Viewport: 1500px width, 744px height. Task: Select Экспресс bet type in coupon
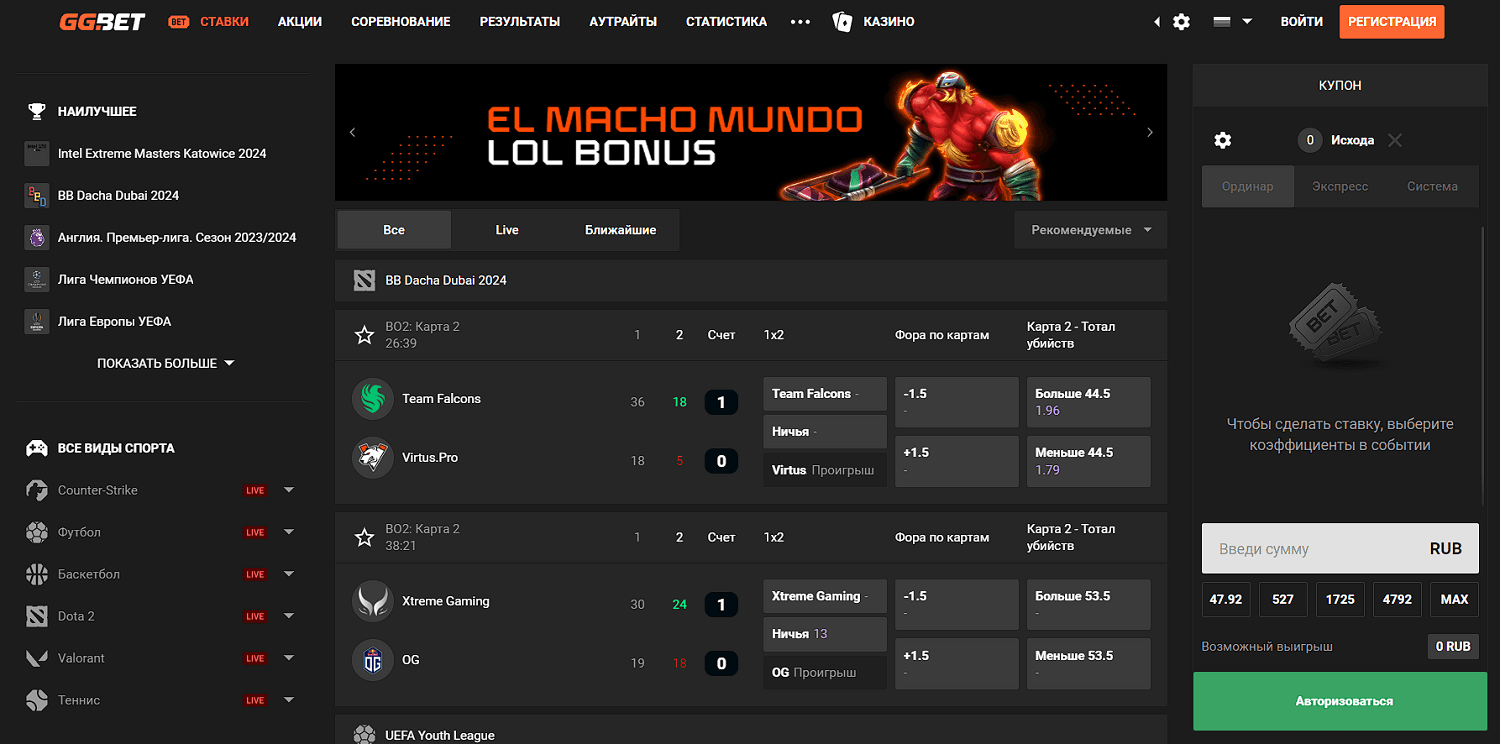coord(1340,186)
